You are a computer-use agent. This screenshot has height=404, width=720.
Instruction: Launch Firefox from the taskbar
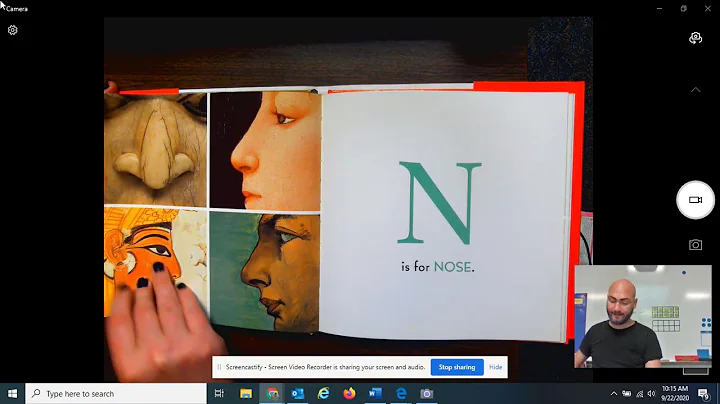pos(349,393)
